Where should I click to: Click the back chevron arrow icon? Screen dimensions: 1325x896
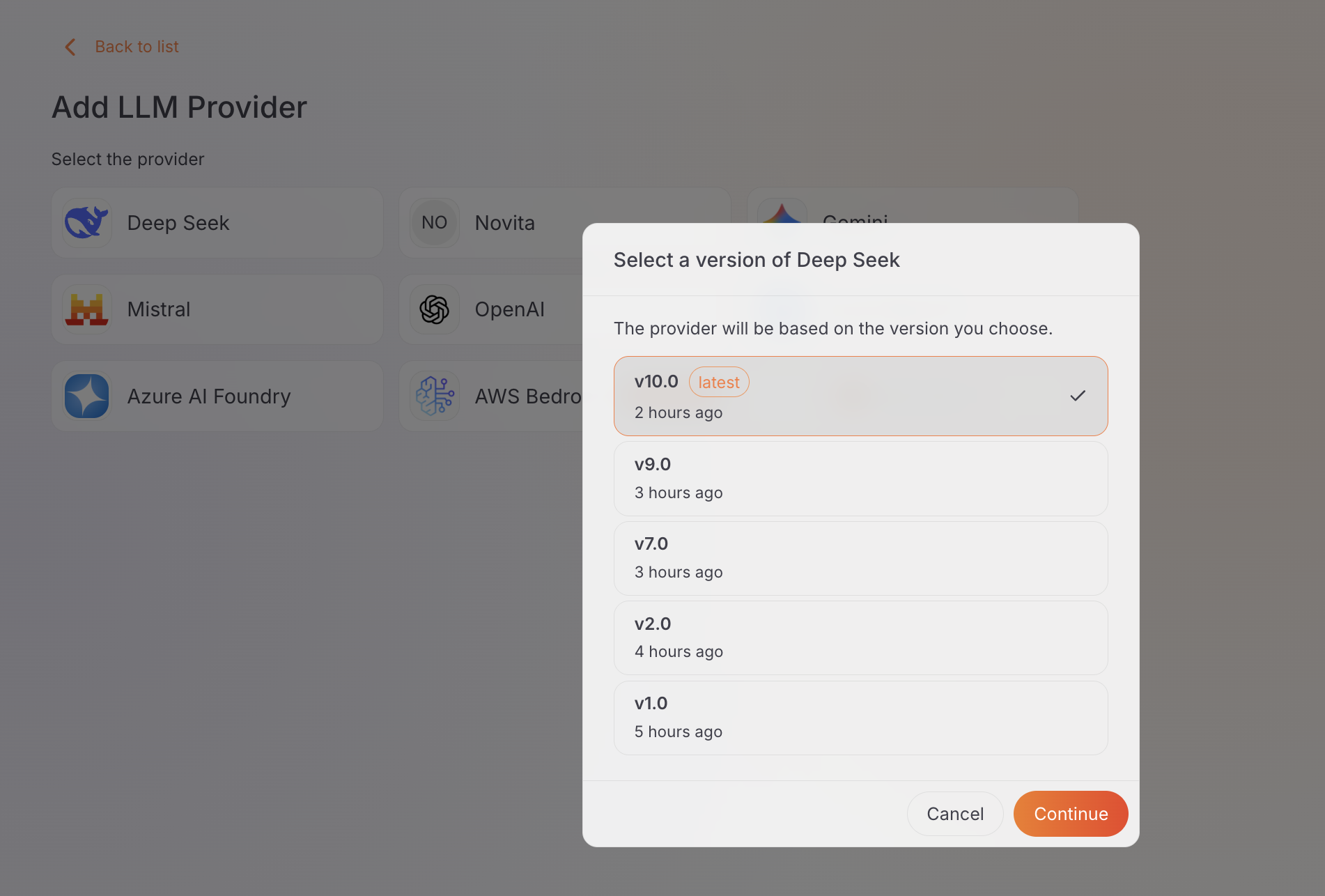click(70, 47)
